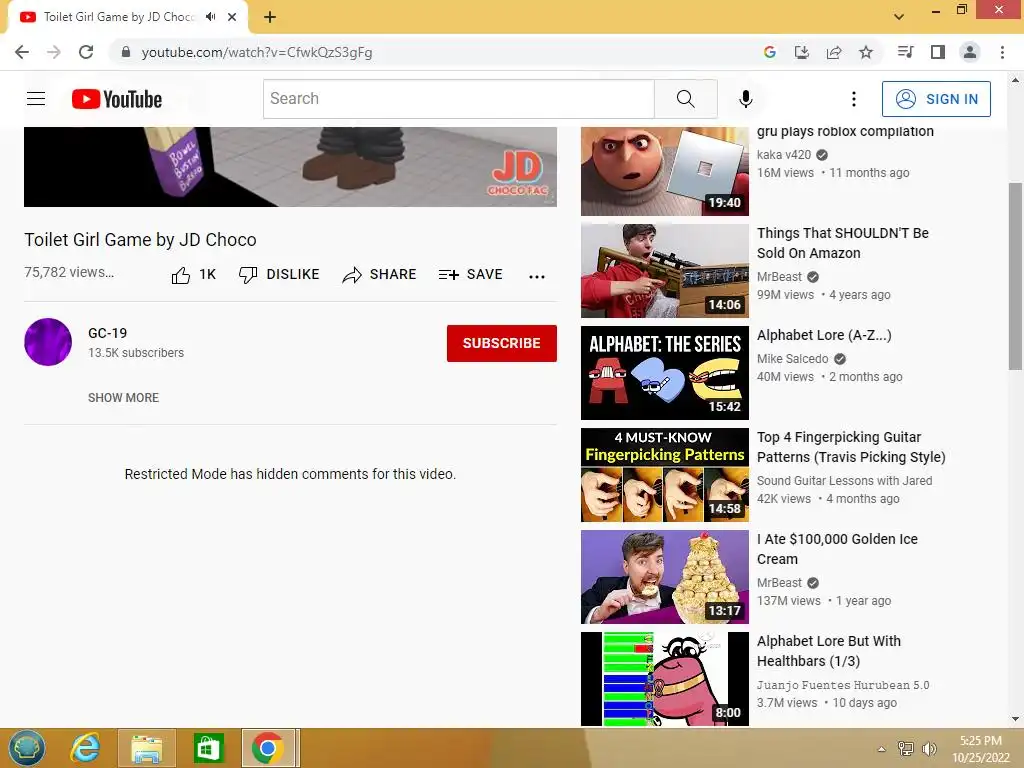The image size is (1024, 768).
Task: Open Top 4 Fingerpicking Guitar Patterns title
Action: click(x=851, y=447)
